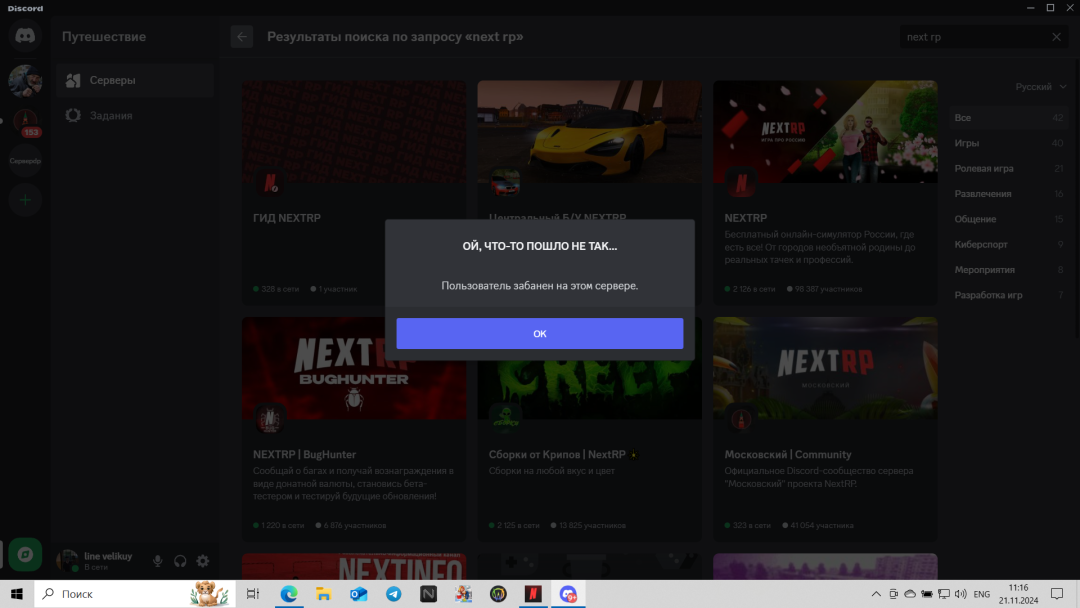Open File Explorer from the taskbar
This screenshot has width=1080, height=608.
coord(324,594)
